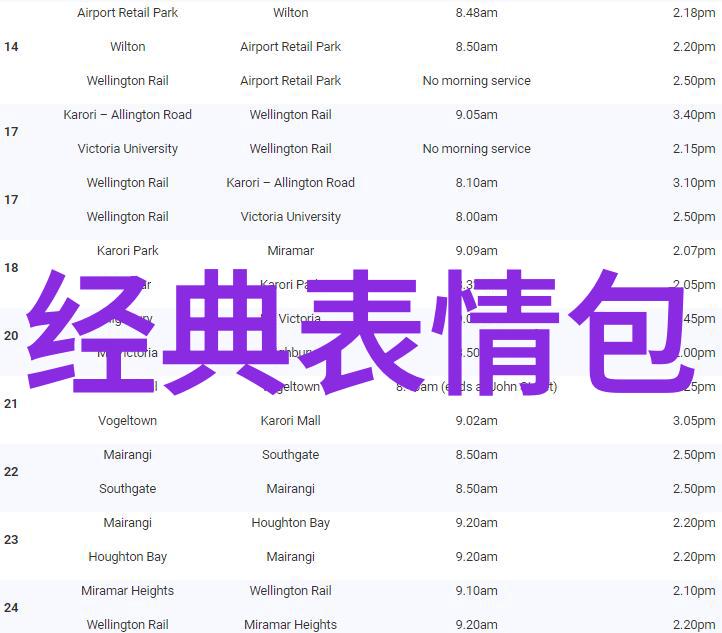The height and width of the screenshot is (633, 722).
Task: Select 'Victoria University' on the 8.00am row
Action: [291, 217]
